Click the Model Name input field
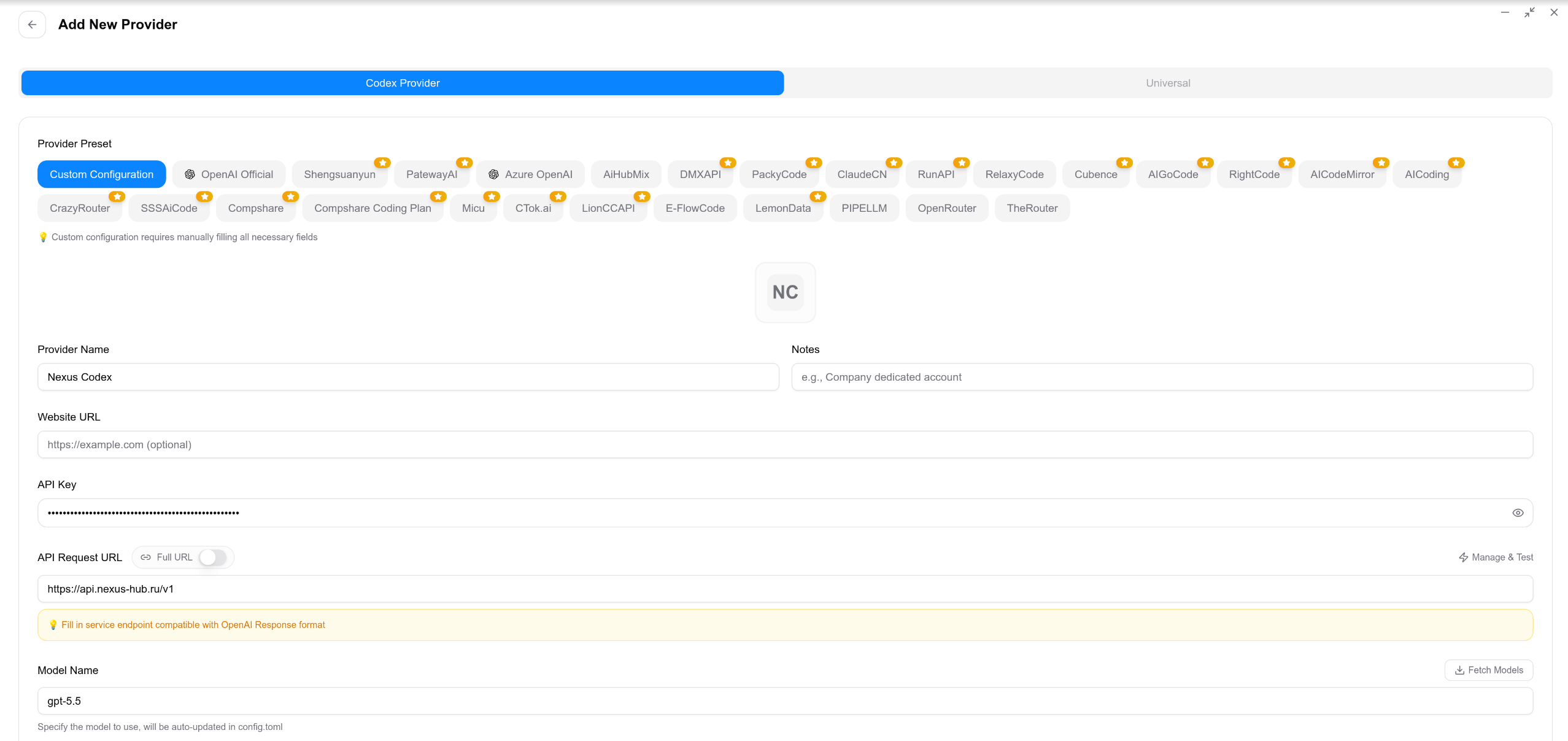1568x741 pixels. pyautogui.click(x=786, y=701)
